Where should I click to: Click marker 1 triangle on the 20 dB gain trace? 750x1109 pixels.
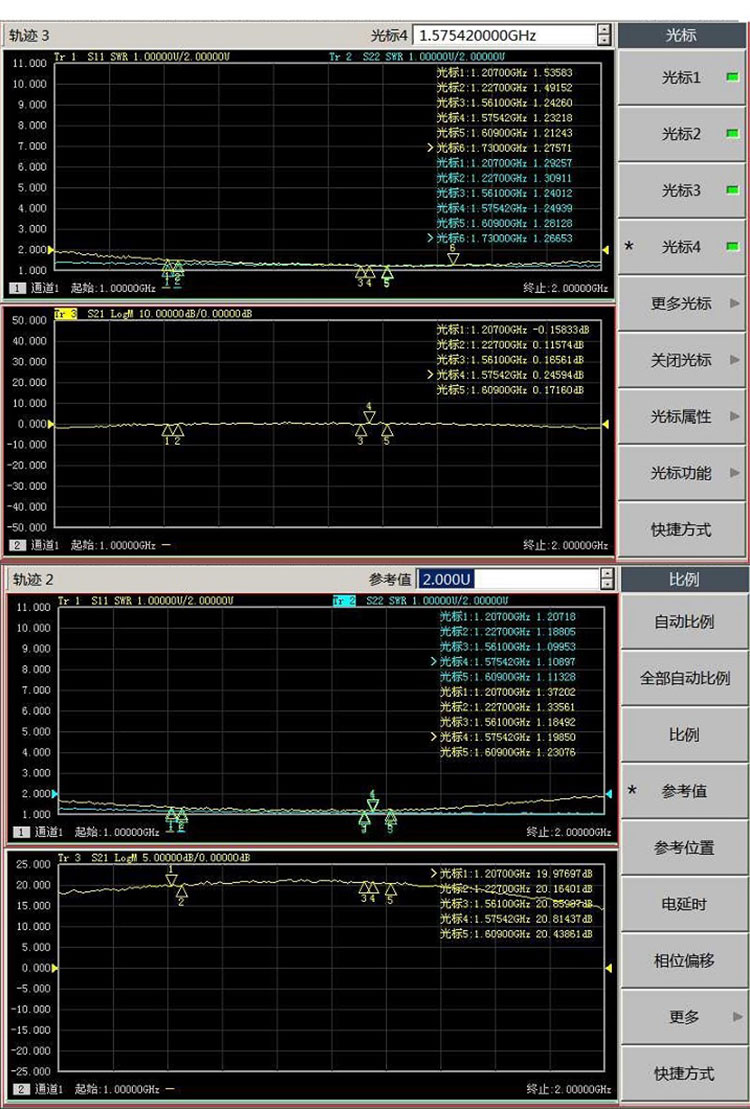pyautogui.click(x=171, y=879)
